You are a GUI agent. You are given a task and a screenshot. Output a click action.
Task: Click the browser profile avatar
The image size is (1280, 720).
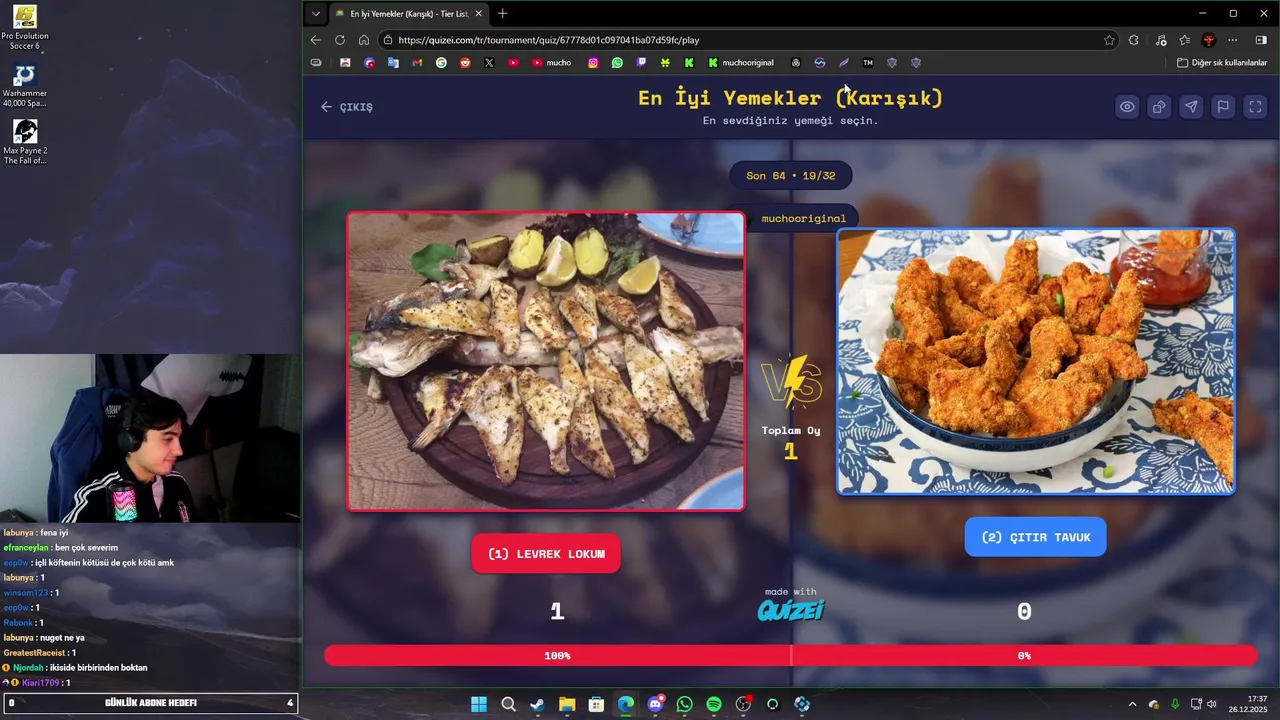pyautogui.click(x=1209, y=40)
